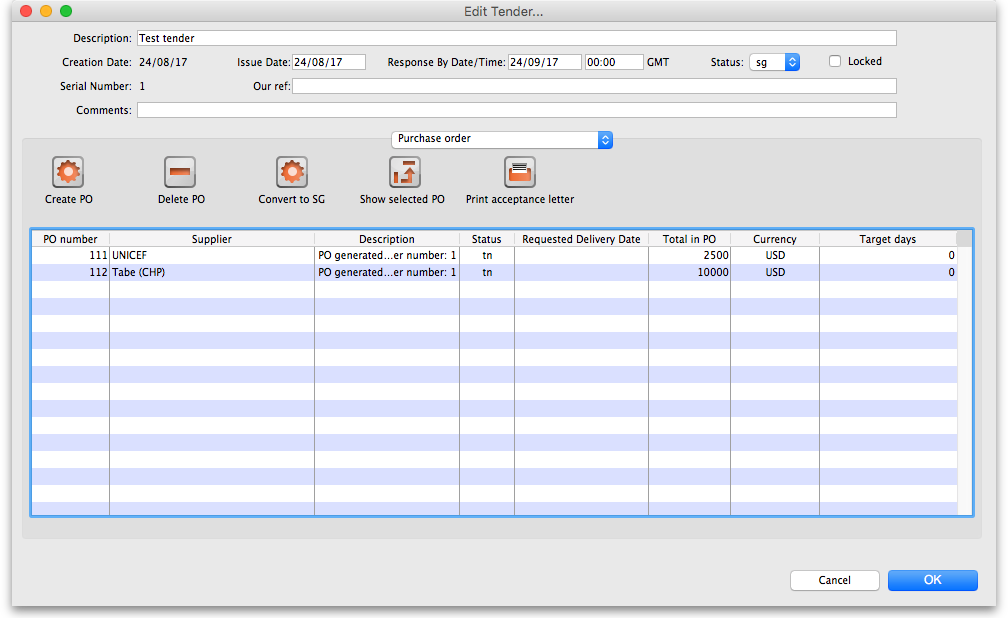Click the Issue Date field
The image size is (1008, 618).
pyautogui.click(x=329, y=62)
